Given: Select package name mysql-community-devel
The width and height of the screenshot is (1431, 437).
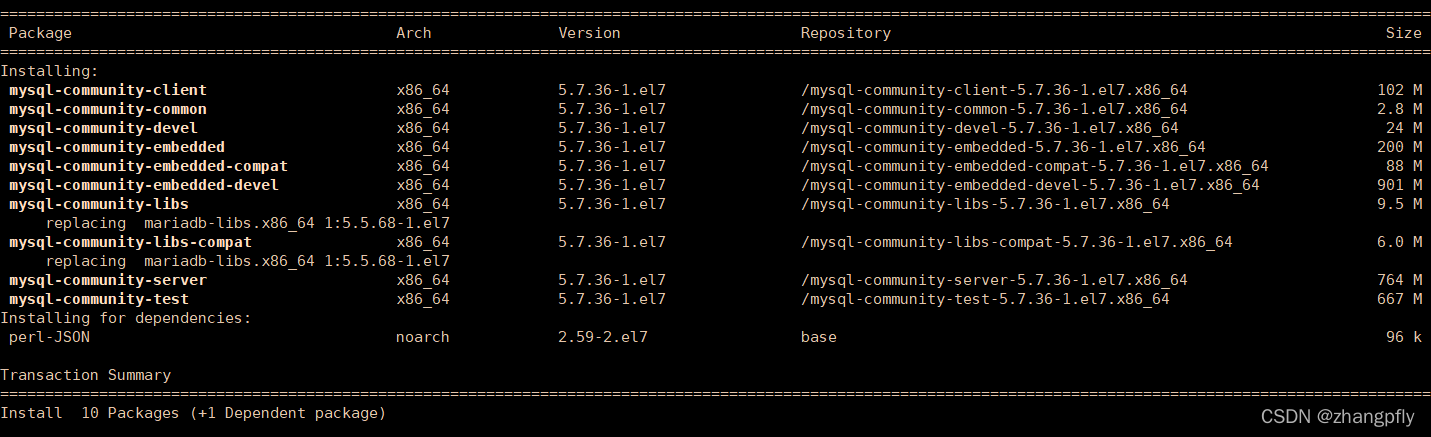Looking at the screenshot, I should [103, 128].
